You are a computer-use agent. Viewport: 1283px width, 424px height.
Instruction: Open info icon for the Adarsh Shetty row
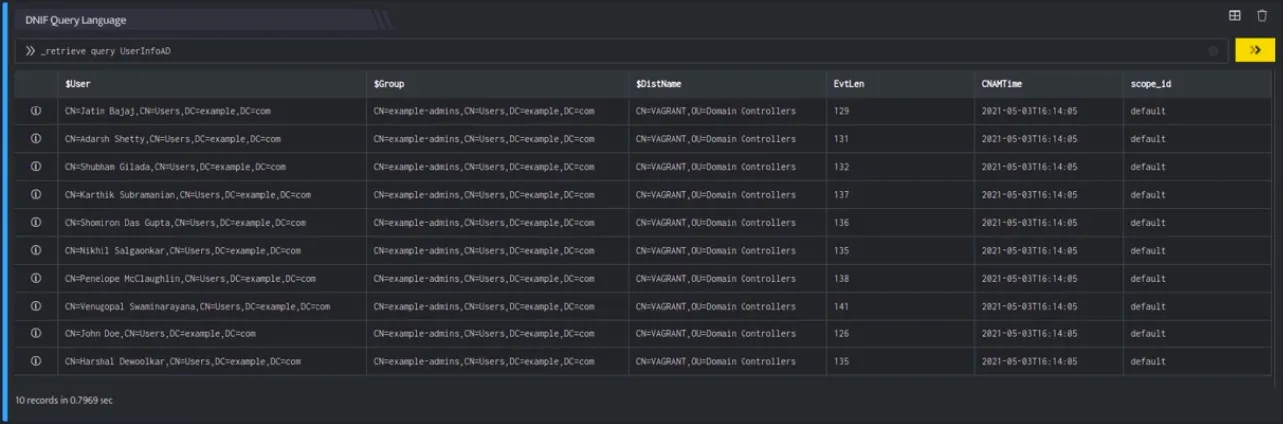[x=36, y=139]
